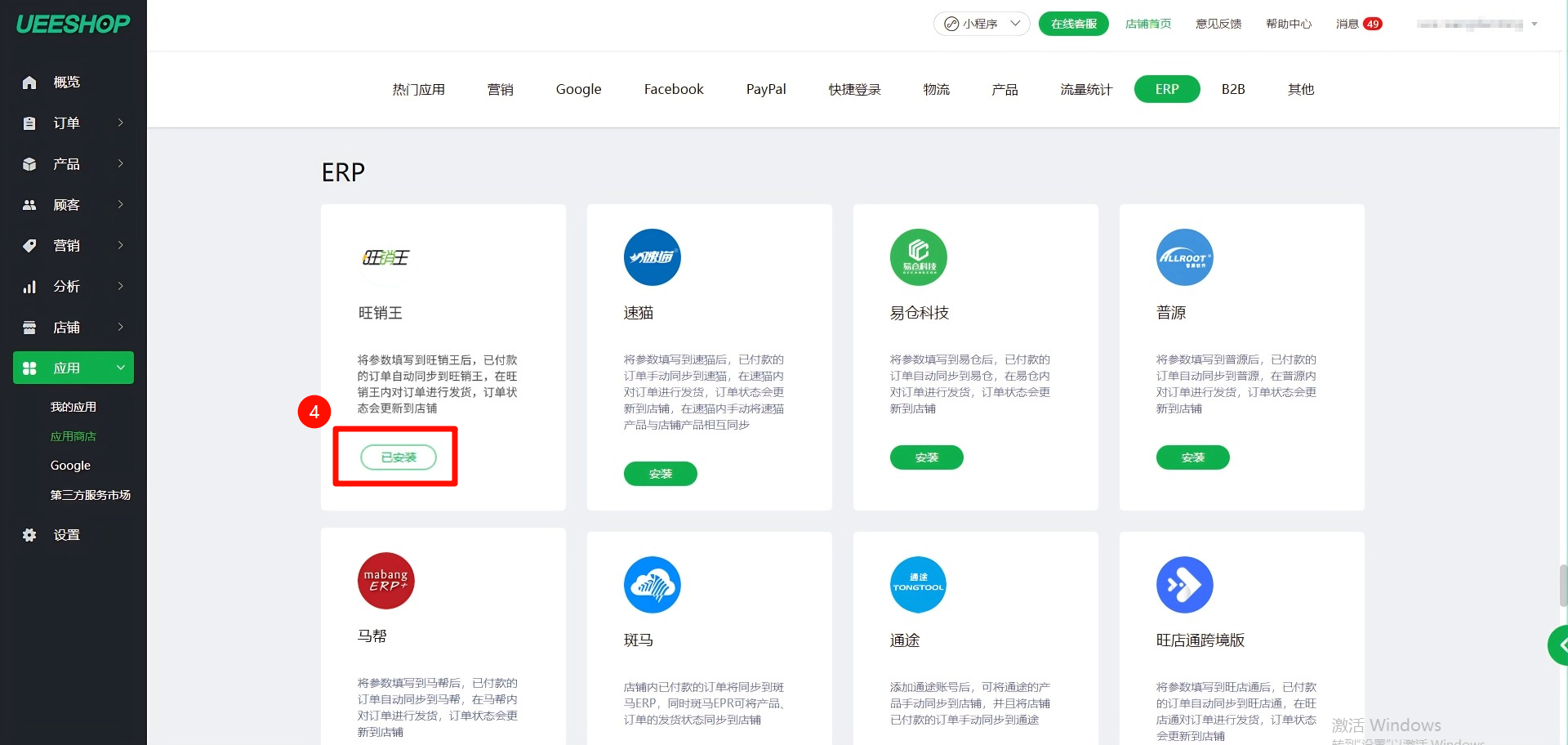The width and height of the screenshot is (1568, 745).
Task: Click the 已安装 button for 旺销王
Action: (399, 457)
